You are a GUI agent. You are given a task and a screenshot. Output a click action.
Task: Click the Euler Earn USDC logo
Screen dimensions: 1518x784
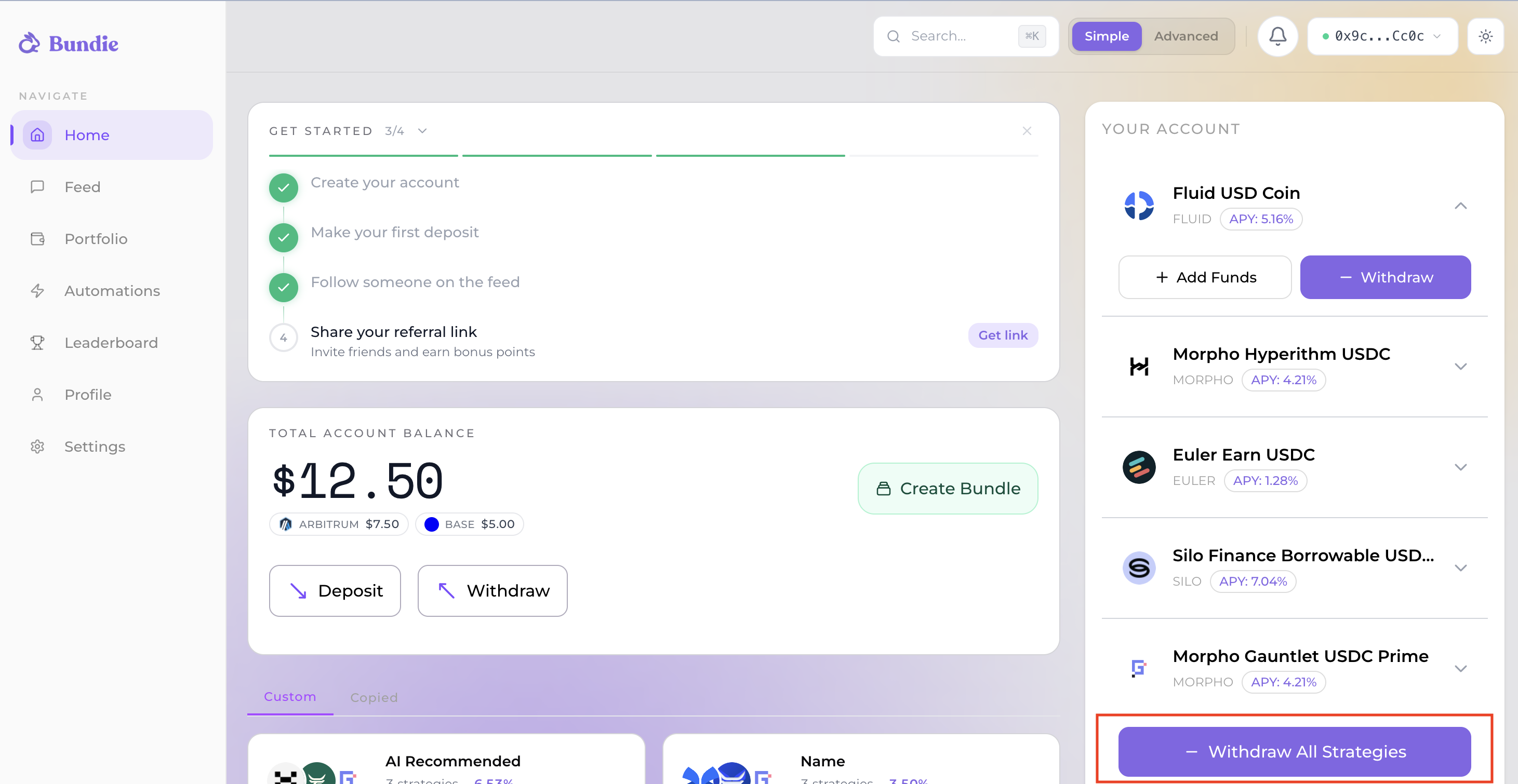click(x=1139, y=467)
